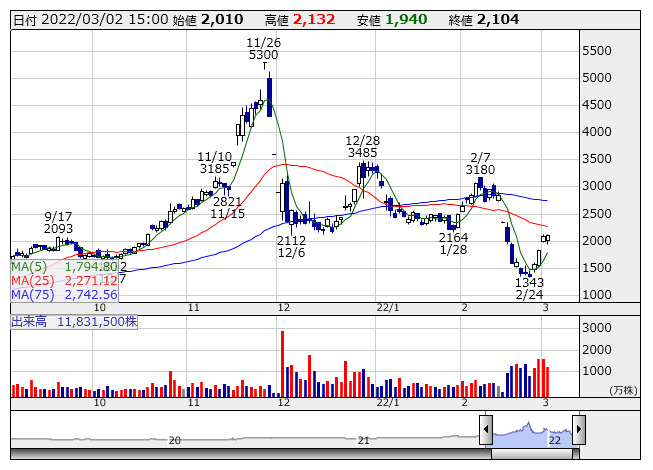Click the MA(5) 1,794.80 legend entry

click(65, 266)
